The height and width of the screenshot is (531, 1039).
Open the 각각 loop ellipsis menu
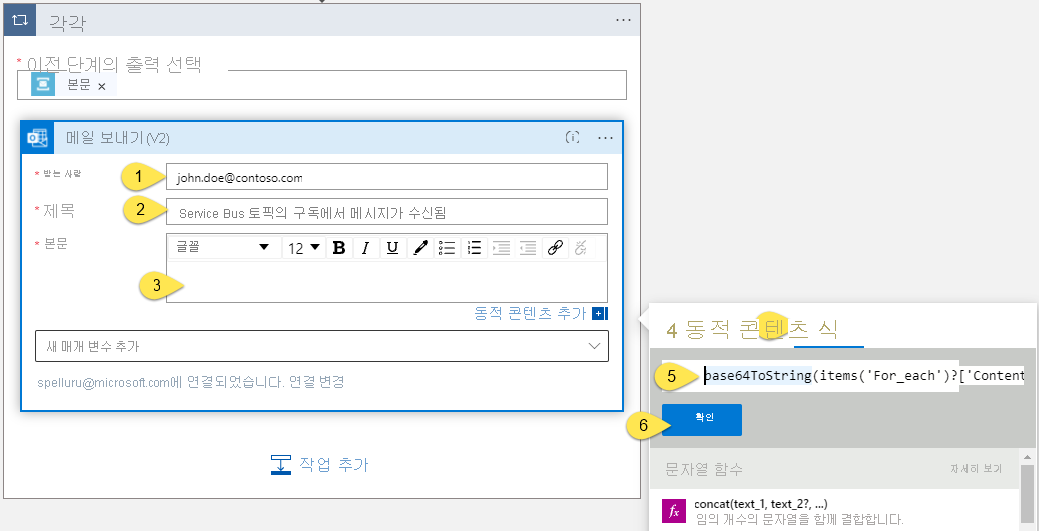coord(623,21)
